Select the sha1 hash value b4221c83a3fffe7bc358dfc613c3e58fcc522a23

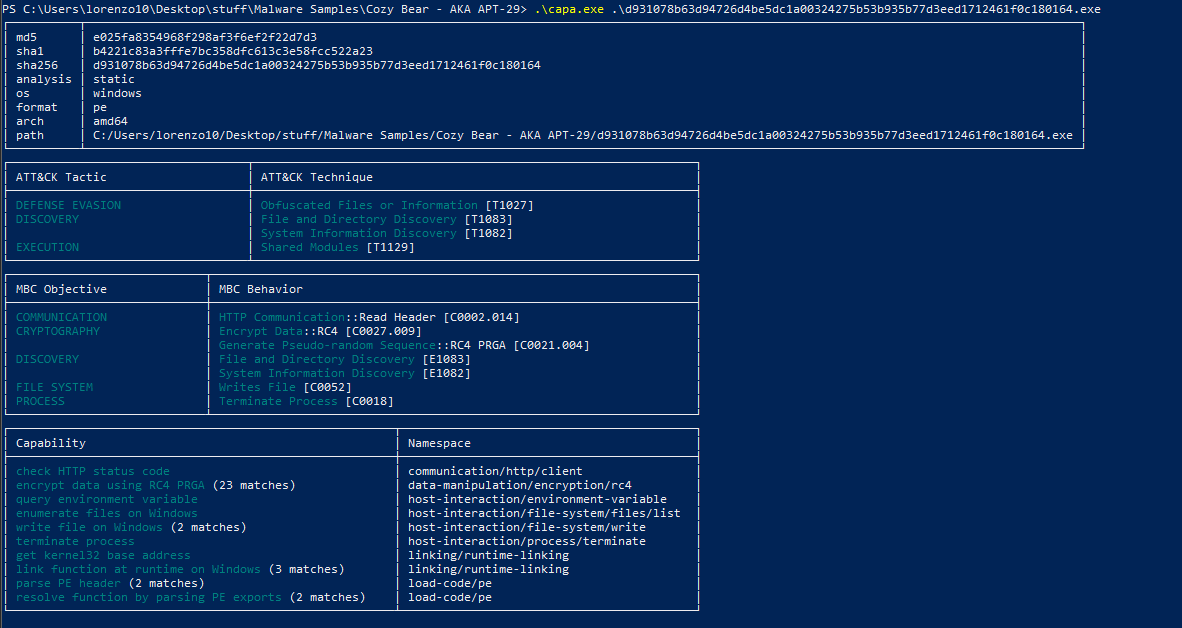point(233,51)
